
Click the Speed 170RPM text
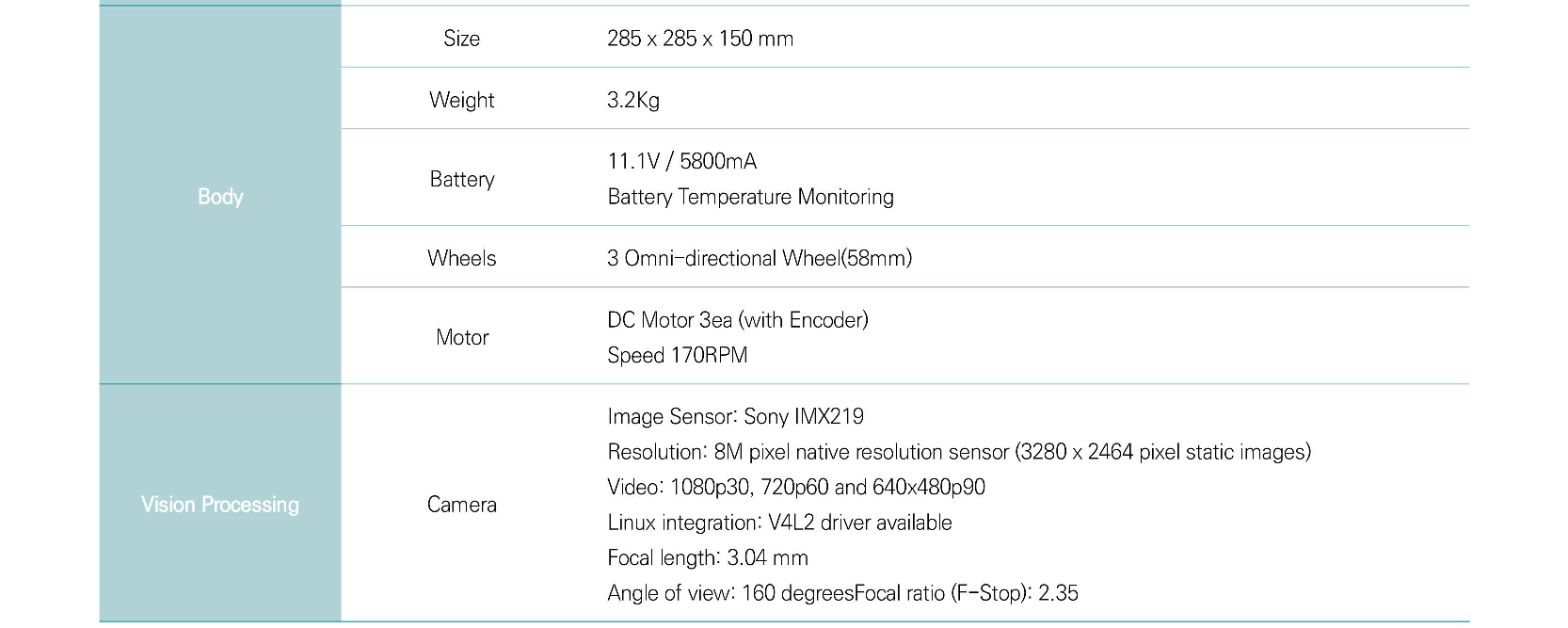678,355
